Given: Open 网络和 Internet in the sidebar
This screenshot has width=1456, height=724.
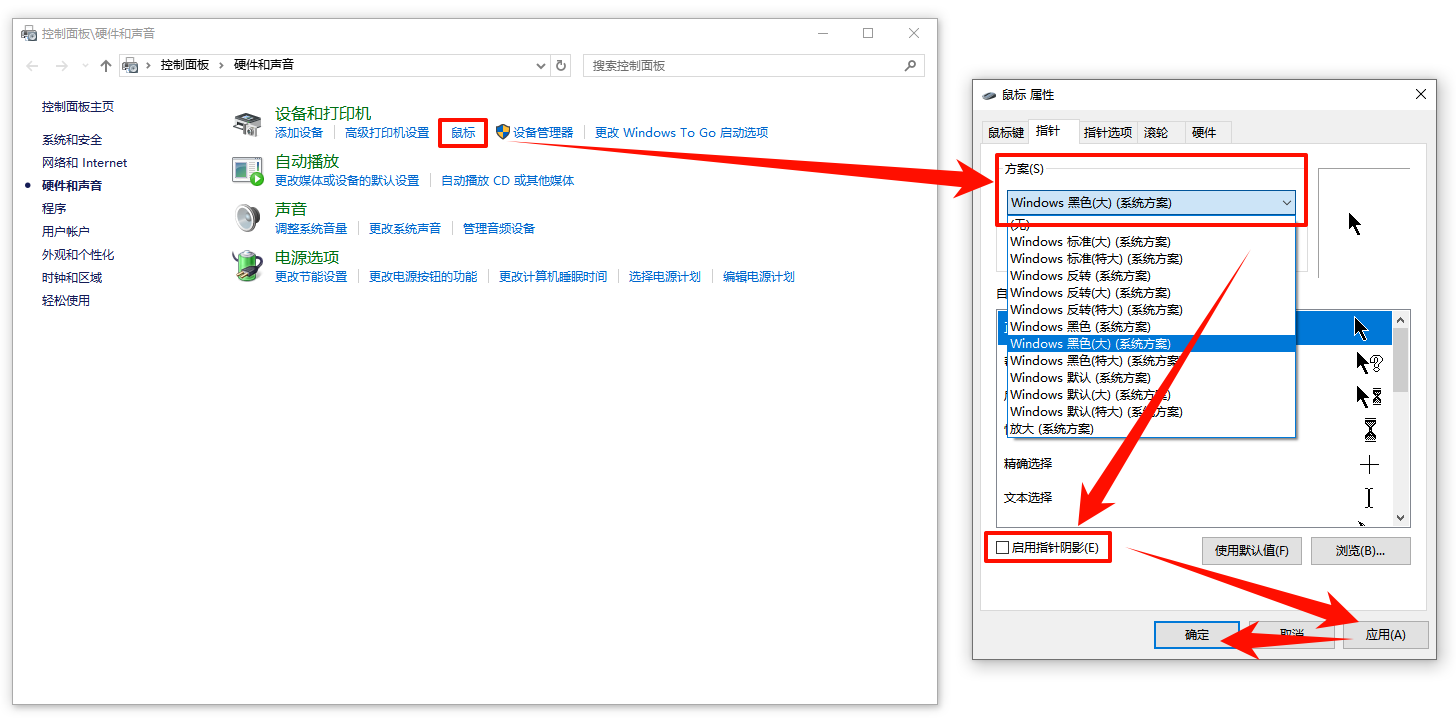Looking at the screenshot, I should pyautogui.click(x=85, y=163).
